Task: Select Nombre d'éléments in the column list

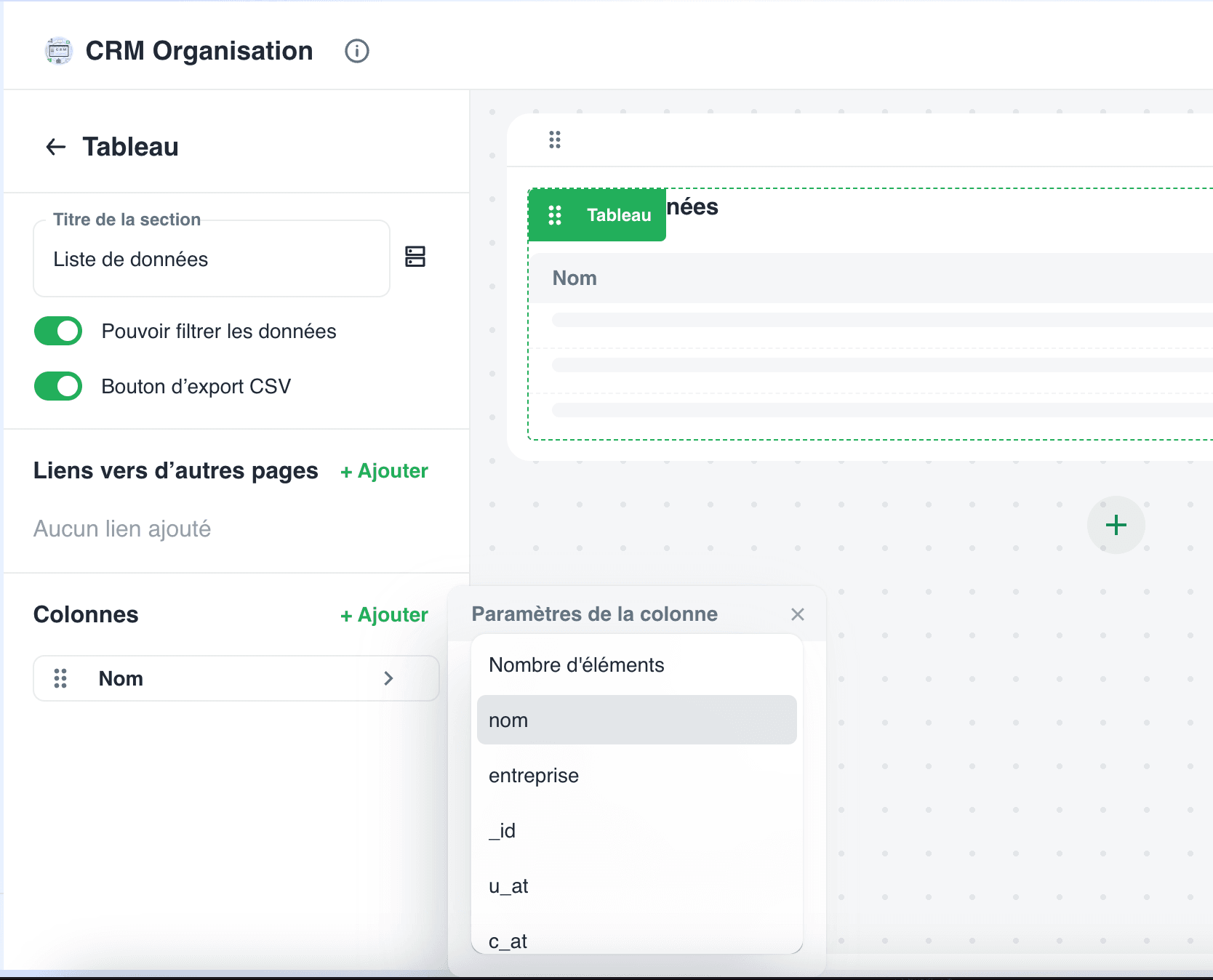Action: pyautogui.click(x=637, y=665)
